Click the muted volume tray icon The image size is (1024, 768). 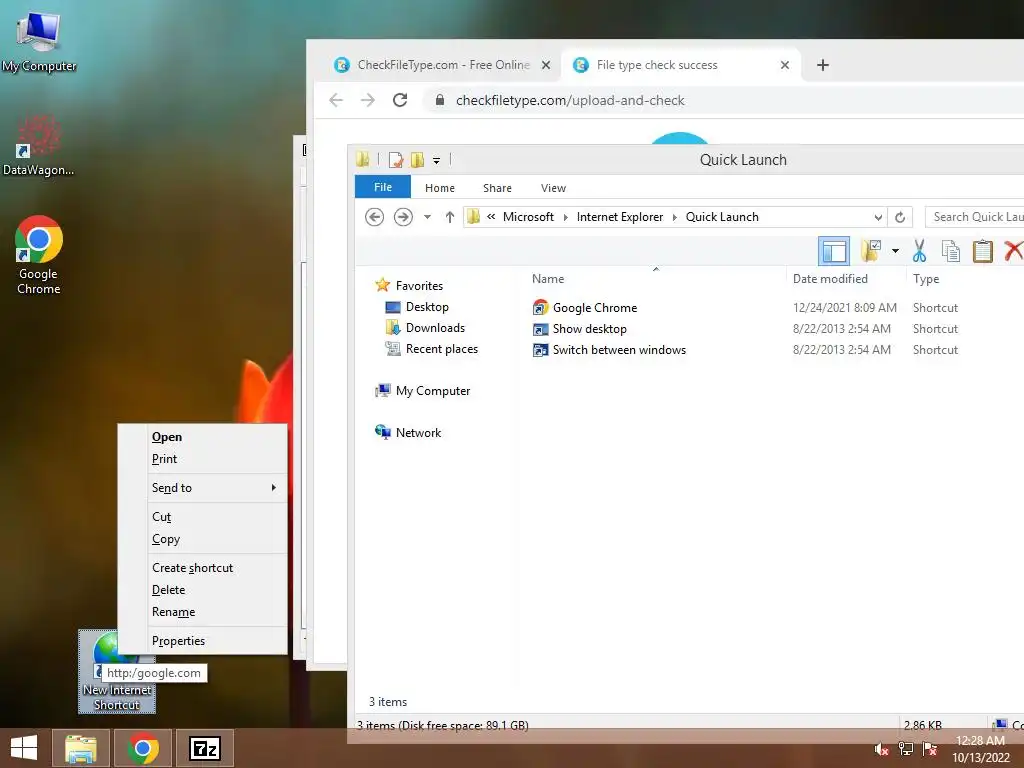tap(882, 749)
